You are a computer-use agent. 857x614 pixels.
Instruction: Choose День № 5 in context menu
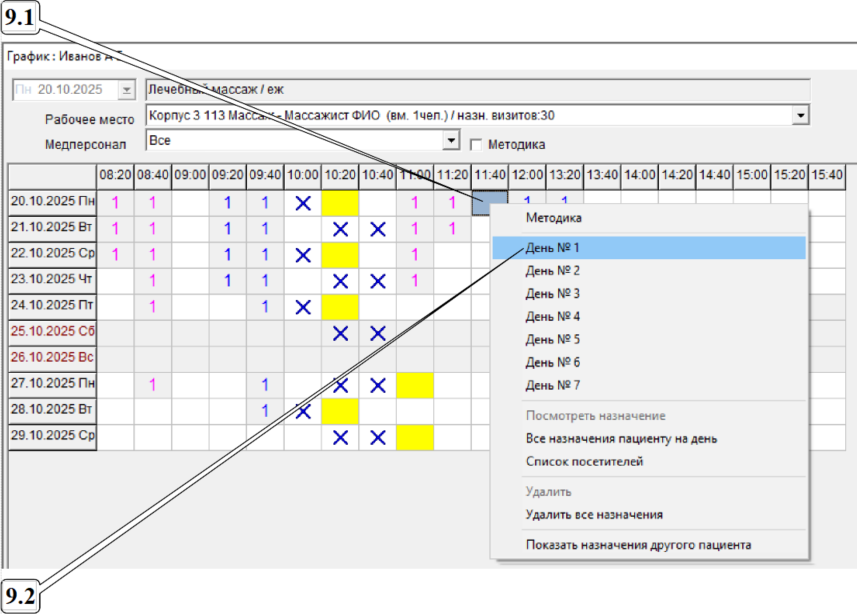point(552,339)
